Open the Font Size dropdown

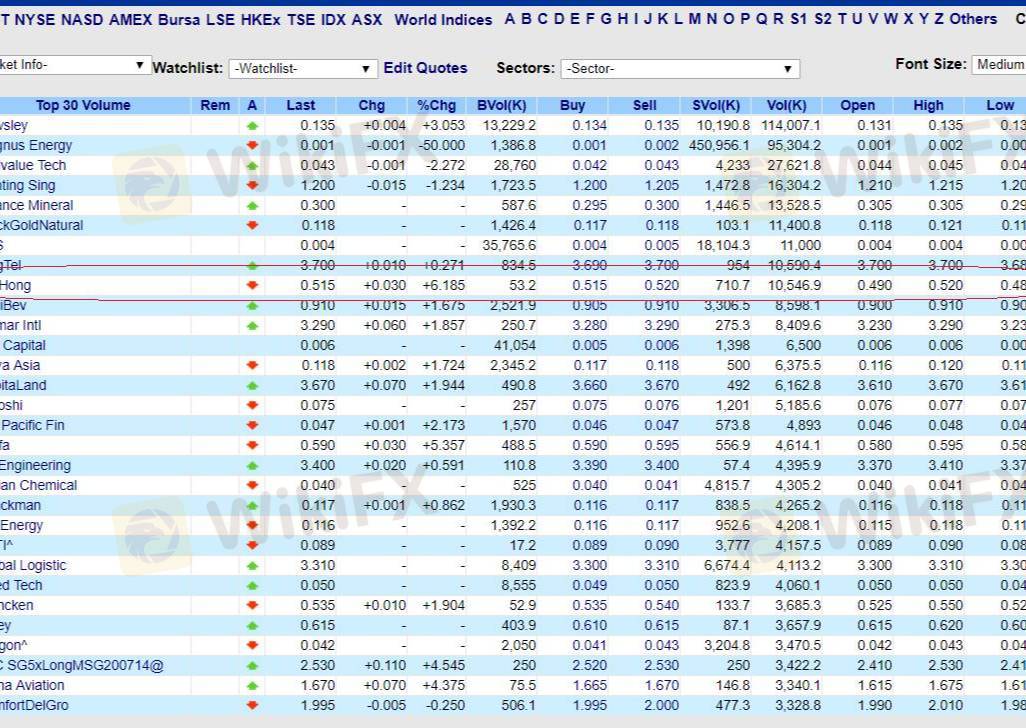999,65
